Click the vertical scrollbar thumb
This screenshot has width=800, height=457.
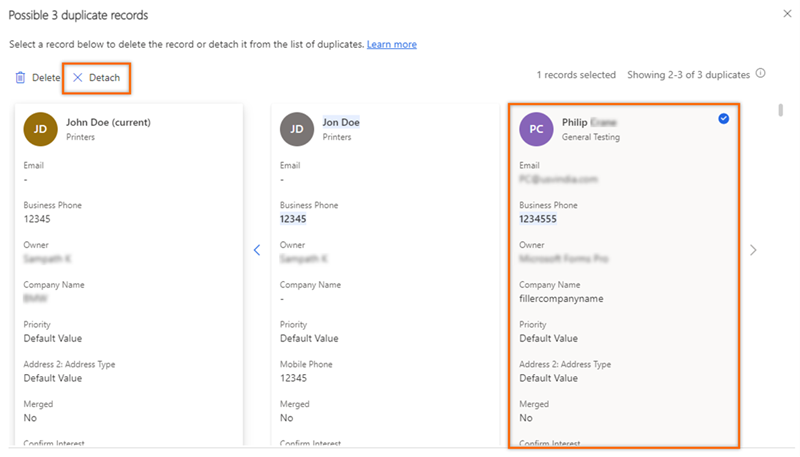coord(780,110)
